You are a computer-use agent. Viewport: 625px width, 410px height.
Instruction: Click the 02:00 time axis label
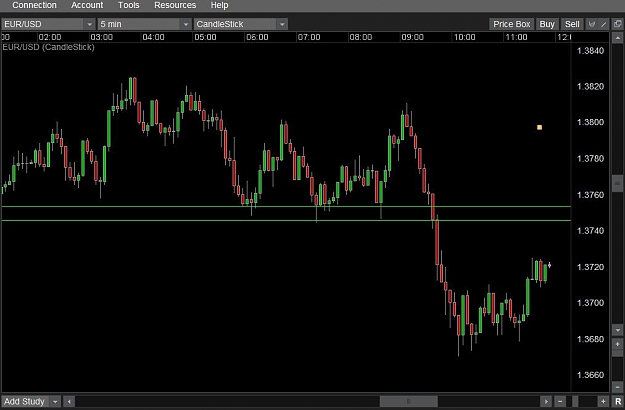point(50,37)
